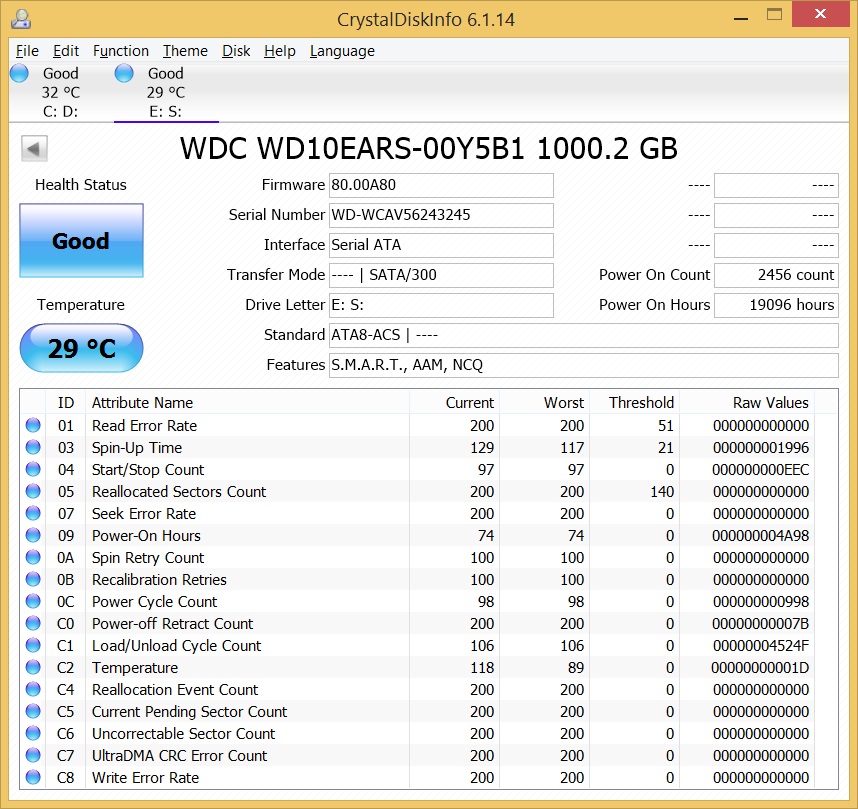Click raw value 0000004524F
The width and height of the screenshot is (858, 809).
click(x=761, y=646)
